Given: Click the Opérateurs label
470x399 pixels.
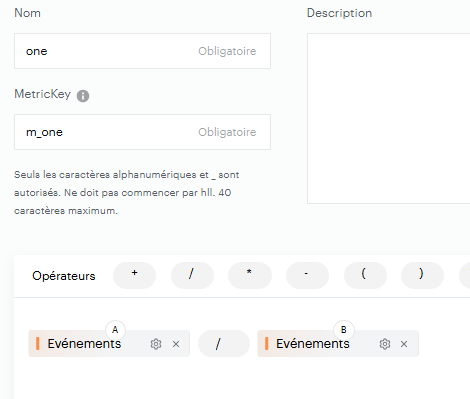Looking at the screenshot, I should tap(64, 276).
